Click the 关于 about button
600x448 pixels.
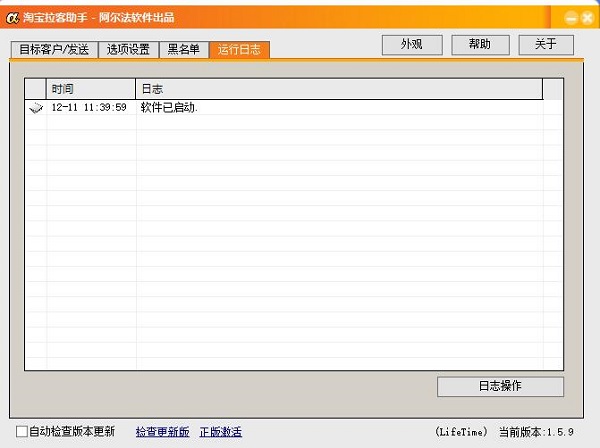click(x=546, y=45)
